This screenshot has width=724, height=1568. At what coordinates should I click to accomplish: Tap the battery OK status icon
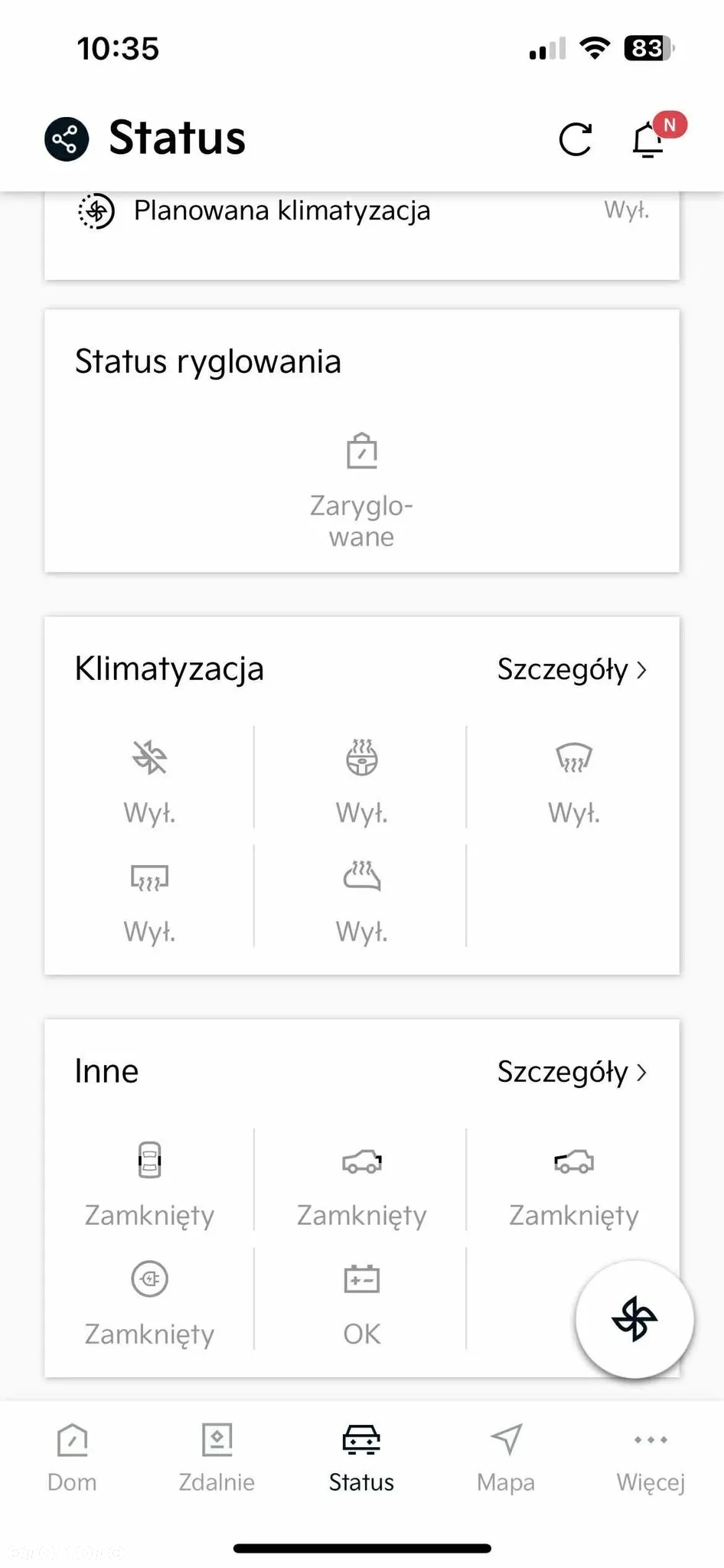click(361, 1278)
